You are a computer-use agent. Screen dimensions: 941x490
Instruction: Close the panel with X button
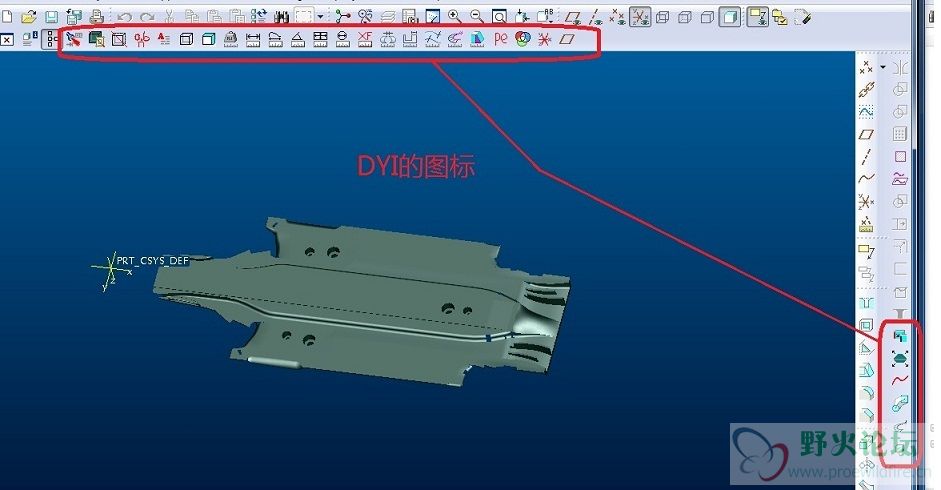pyautogui.click(x=7, y=40)
